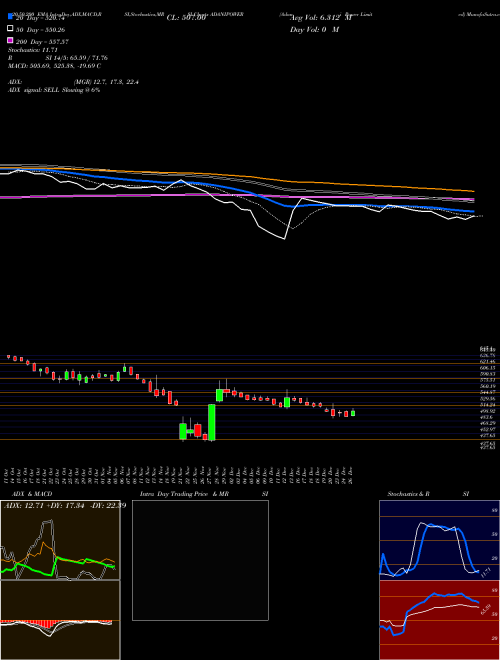The image size is (500, 660).
Task: Click the 'Stochastics & R' panel title
Action: (x=409, y=494)
